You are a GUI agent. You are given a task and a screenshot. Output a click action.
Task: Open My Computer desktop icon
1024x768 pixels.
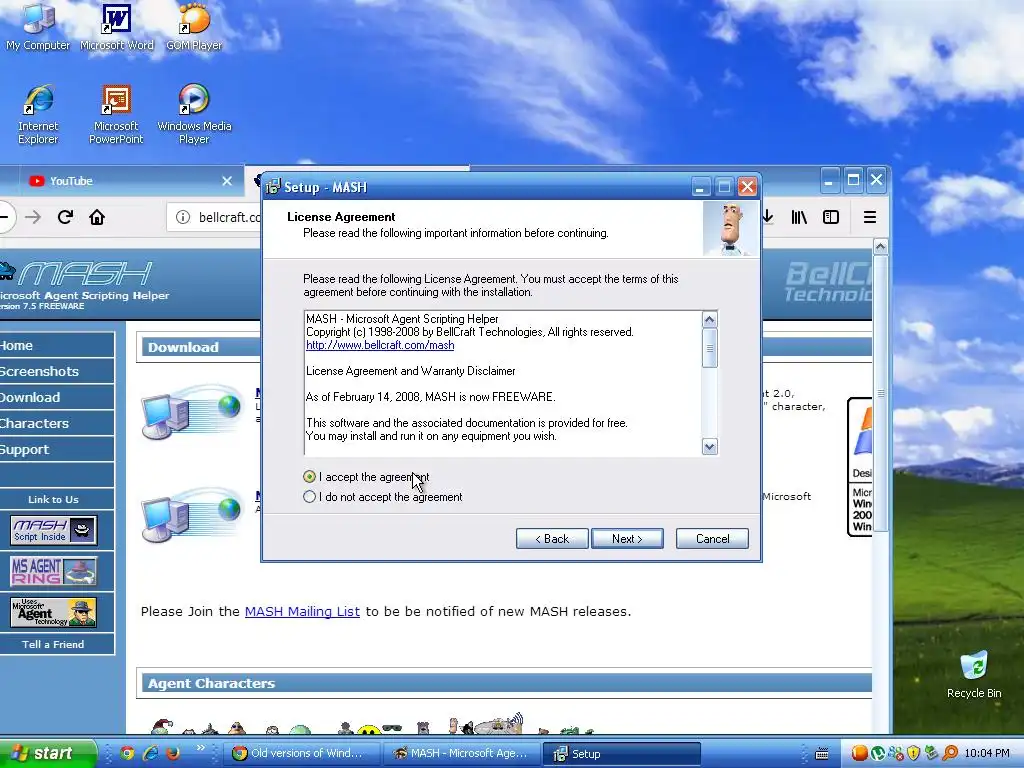tap(38, 26)
